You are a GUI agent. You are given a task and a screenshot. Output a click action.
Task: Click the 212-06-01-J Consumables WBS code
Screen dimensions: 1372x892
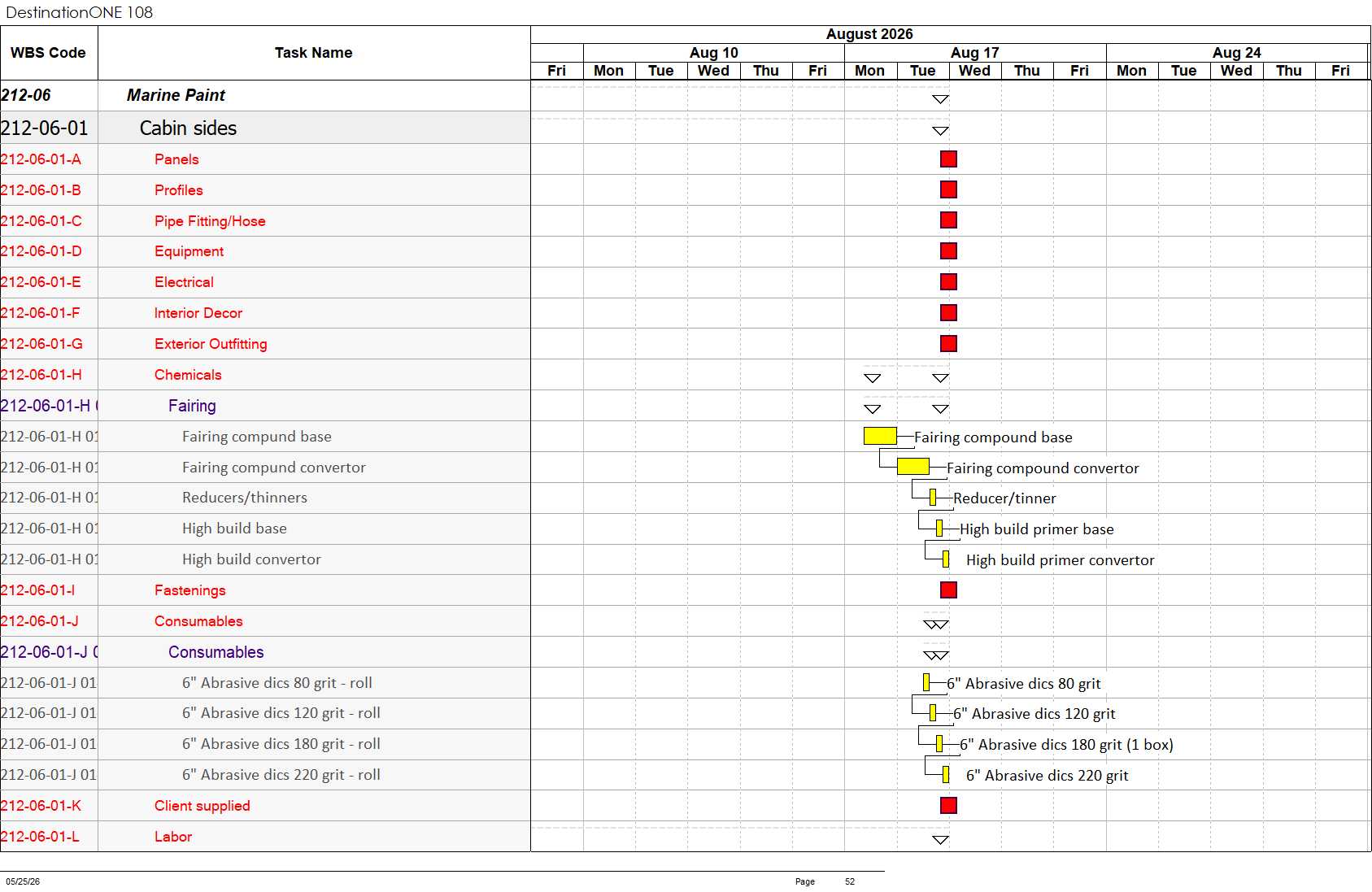click(40, 621)
